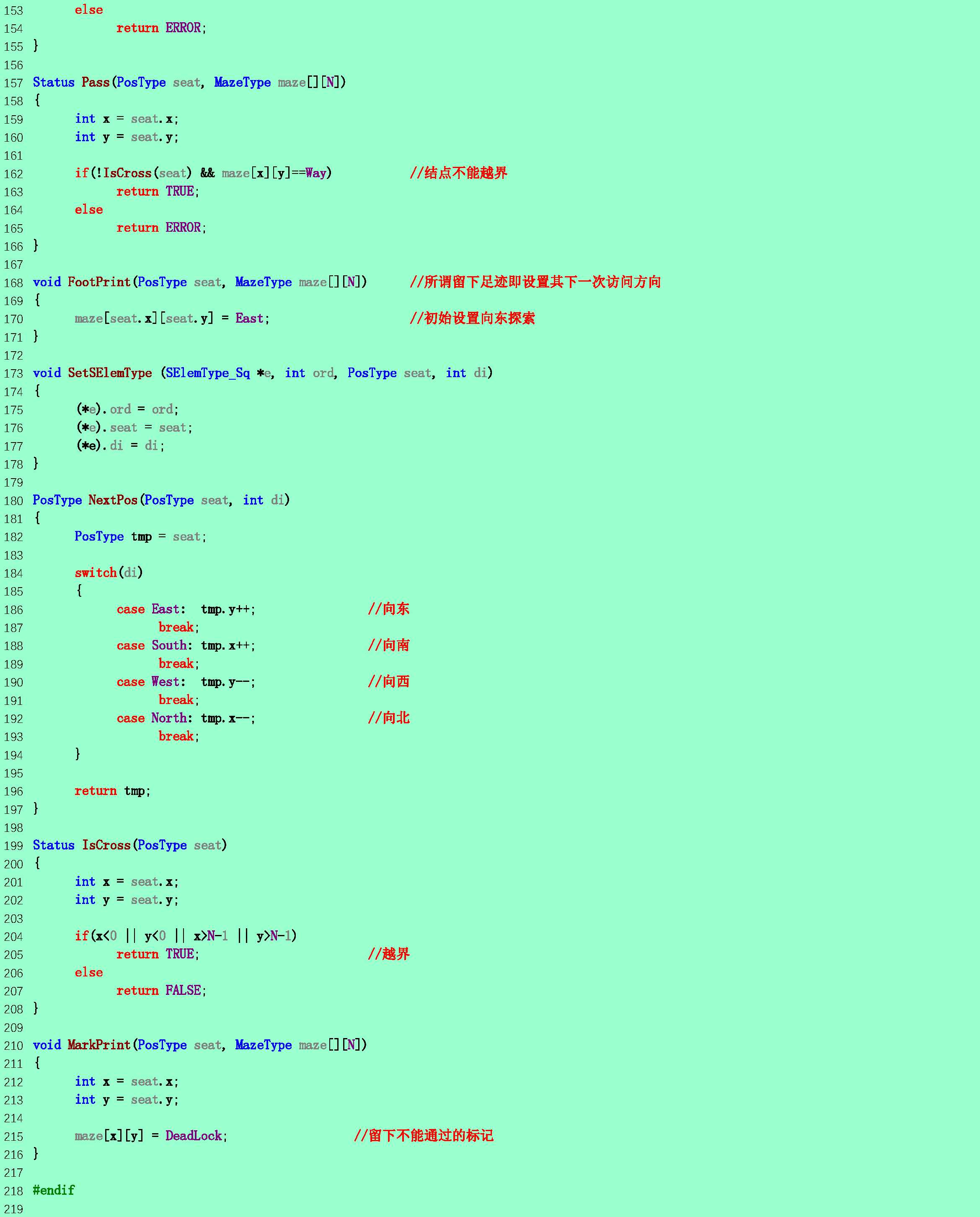Click the comment //结点不能越界
The image size is (980, 1217).
458,173
